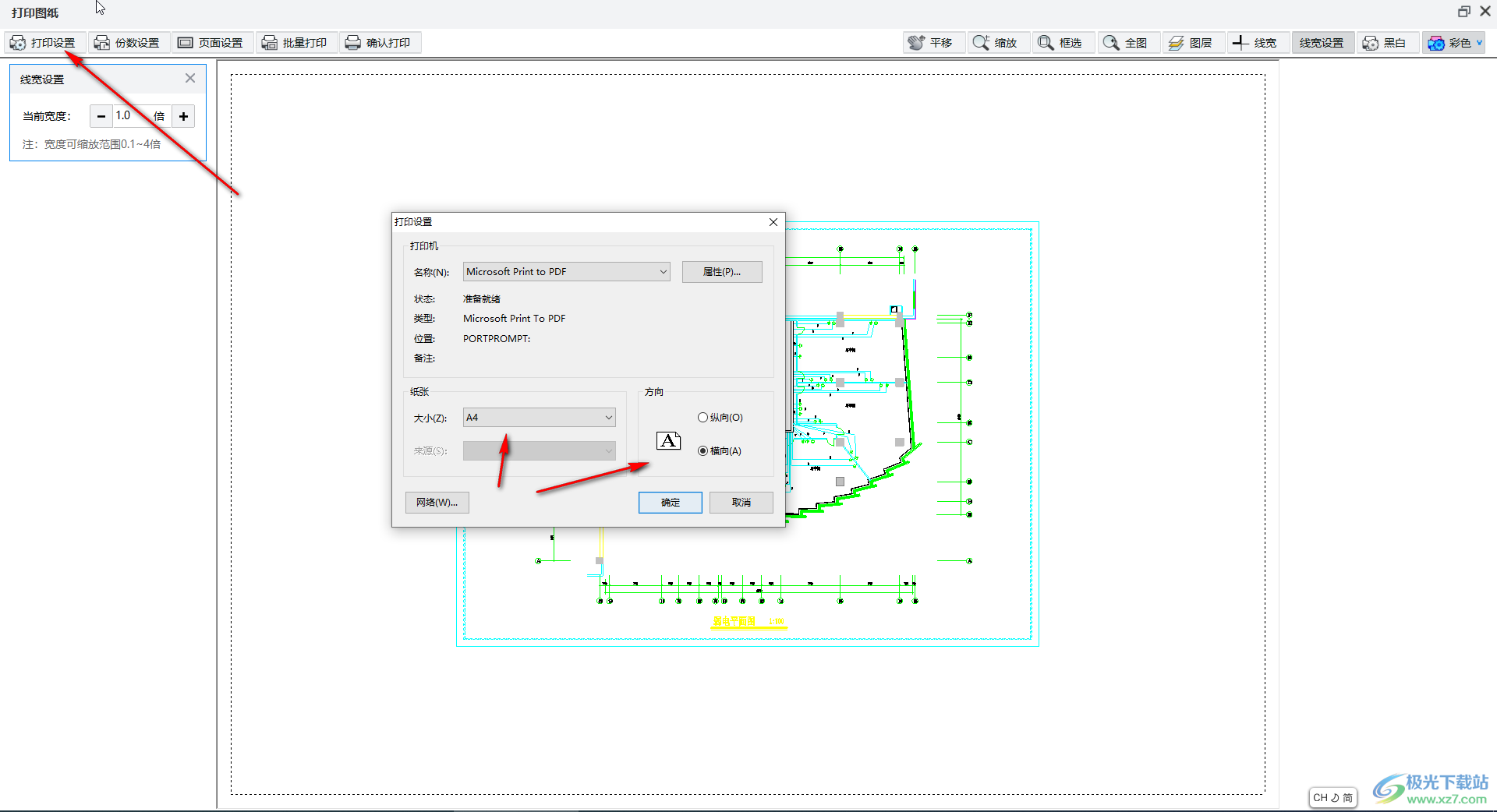Click the PORTPROMPT: location text
Image resolution: width=1497 pixels, height=812 pixels.
(497, 339)
